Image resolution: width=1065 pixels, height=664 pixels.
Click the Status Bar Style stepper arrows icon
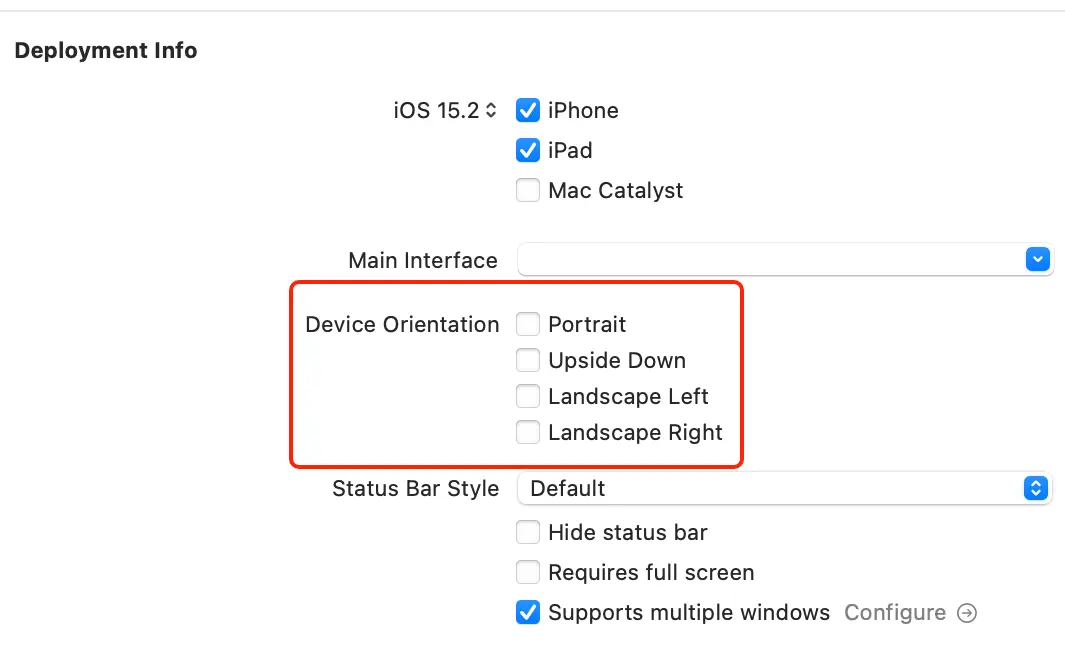[x=1037, y=488]
